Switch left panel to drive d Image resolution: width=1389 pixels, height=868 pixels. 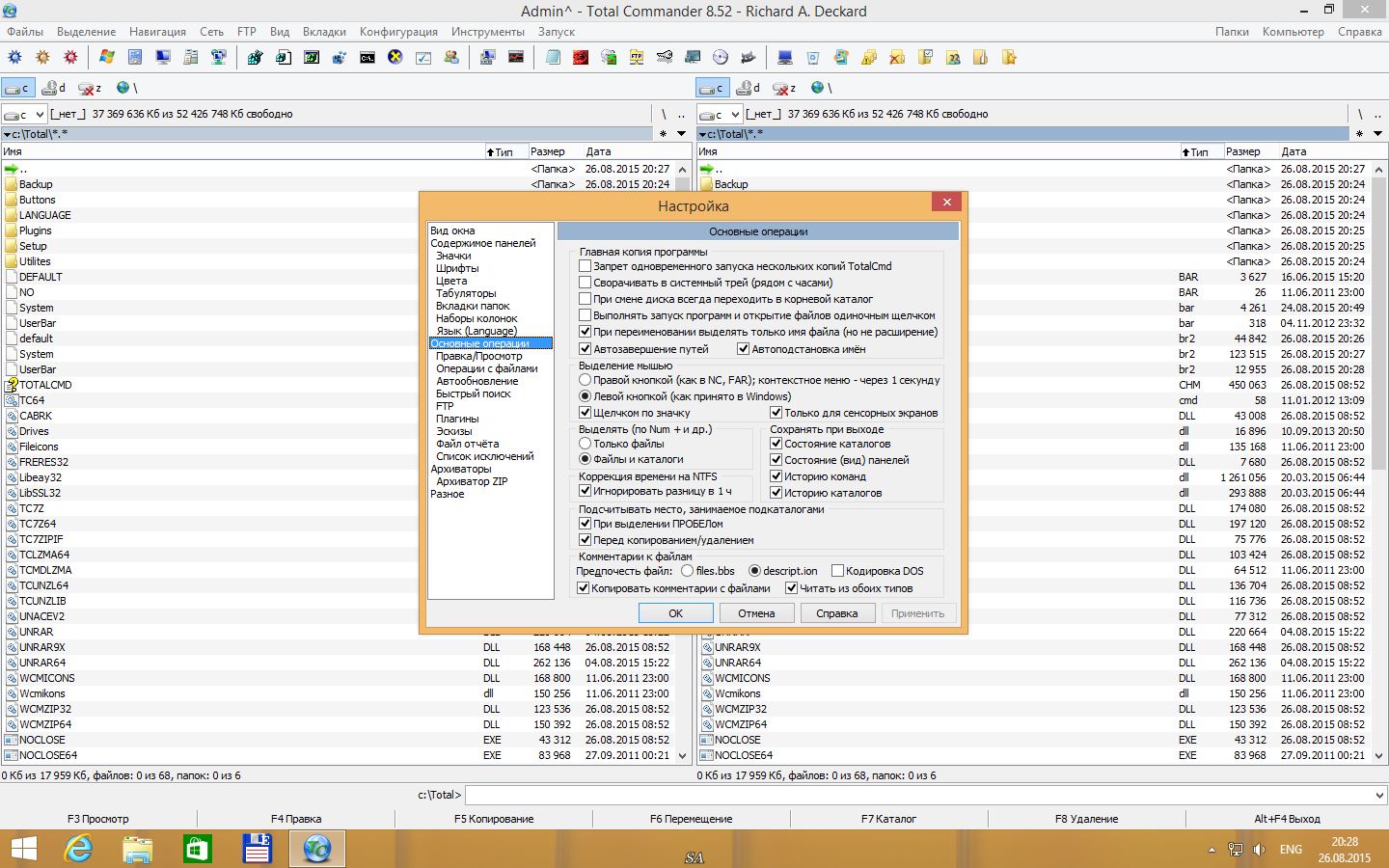click(54, 88)
